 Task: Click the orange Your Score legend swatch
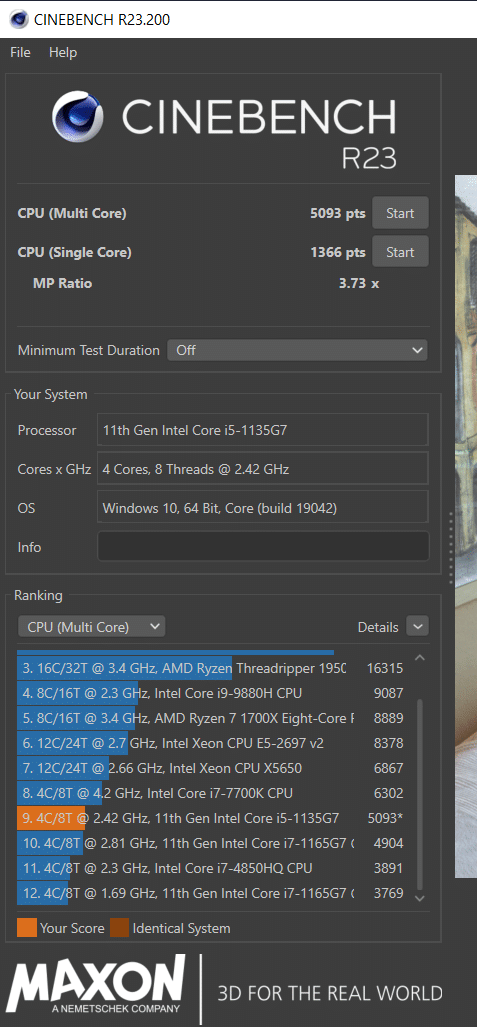[27, 928]
